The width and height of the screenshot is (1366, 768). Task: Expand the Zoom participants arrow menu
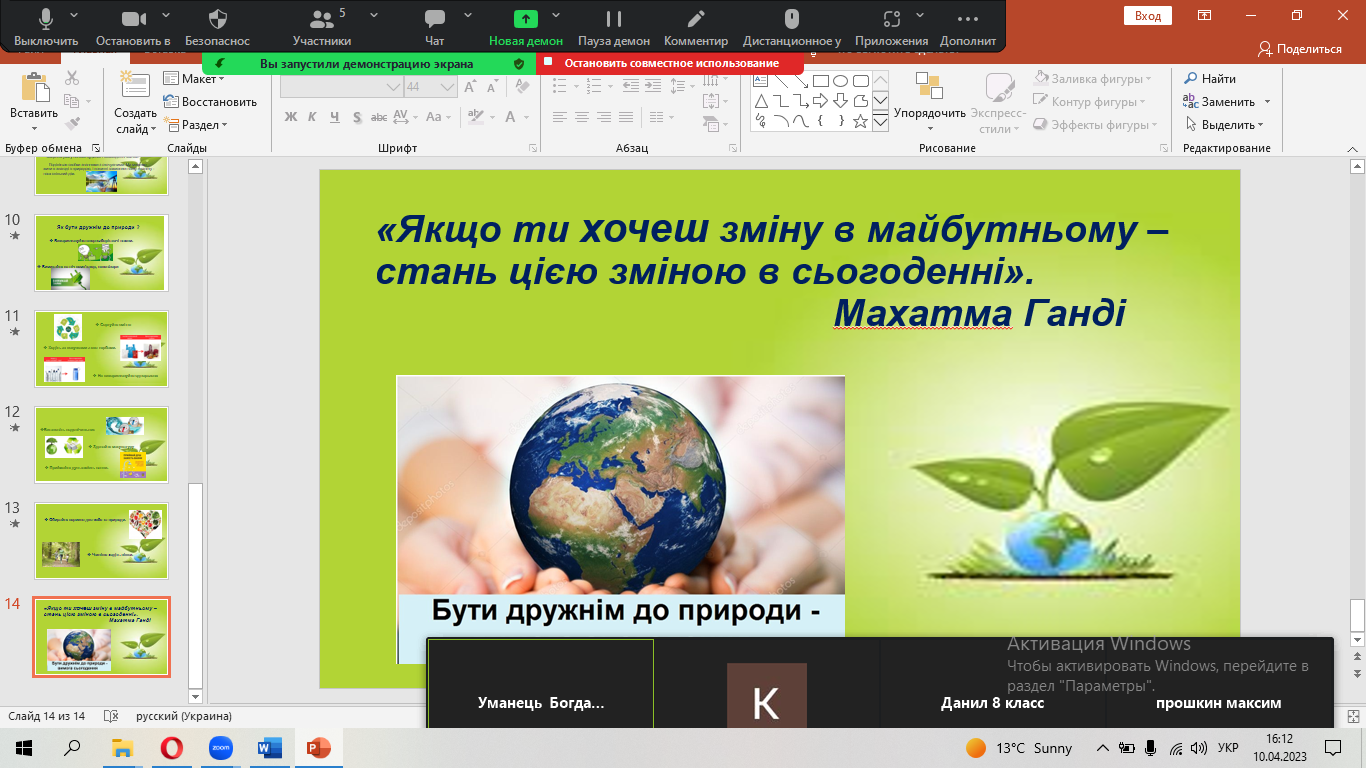pos(374,15)
